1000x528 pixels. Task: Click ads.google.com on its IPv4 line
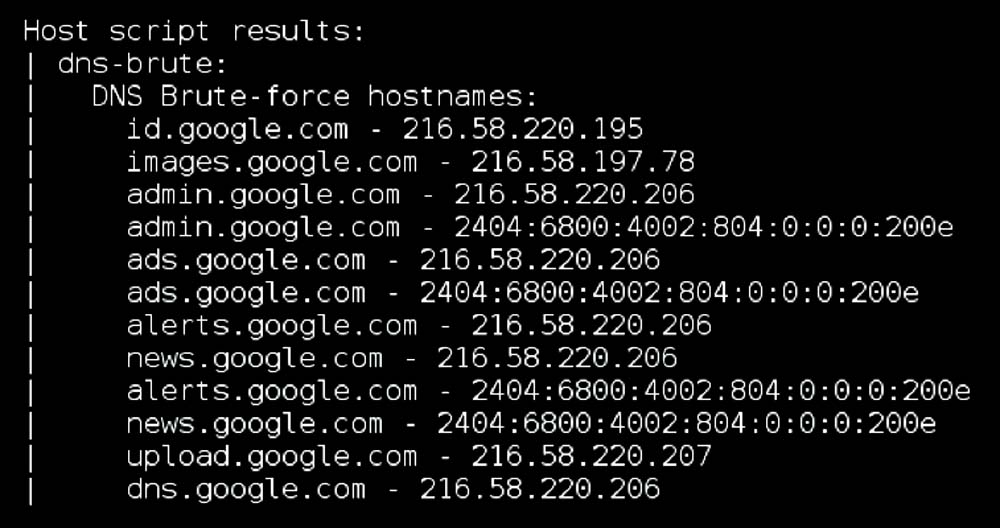point(246,260)
